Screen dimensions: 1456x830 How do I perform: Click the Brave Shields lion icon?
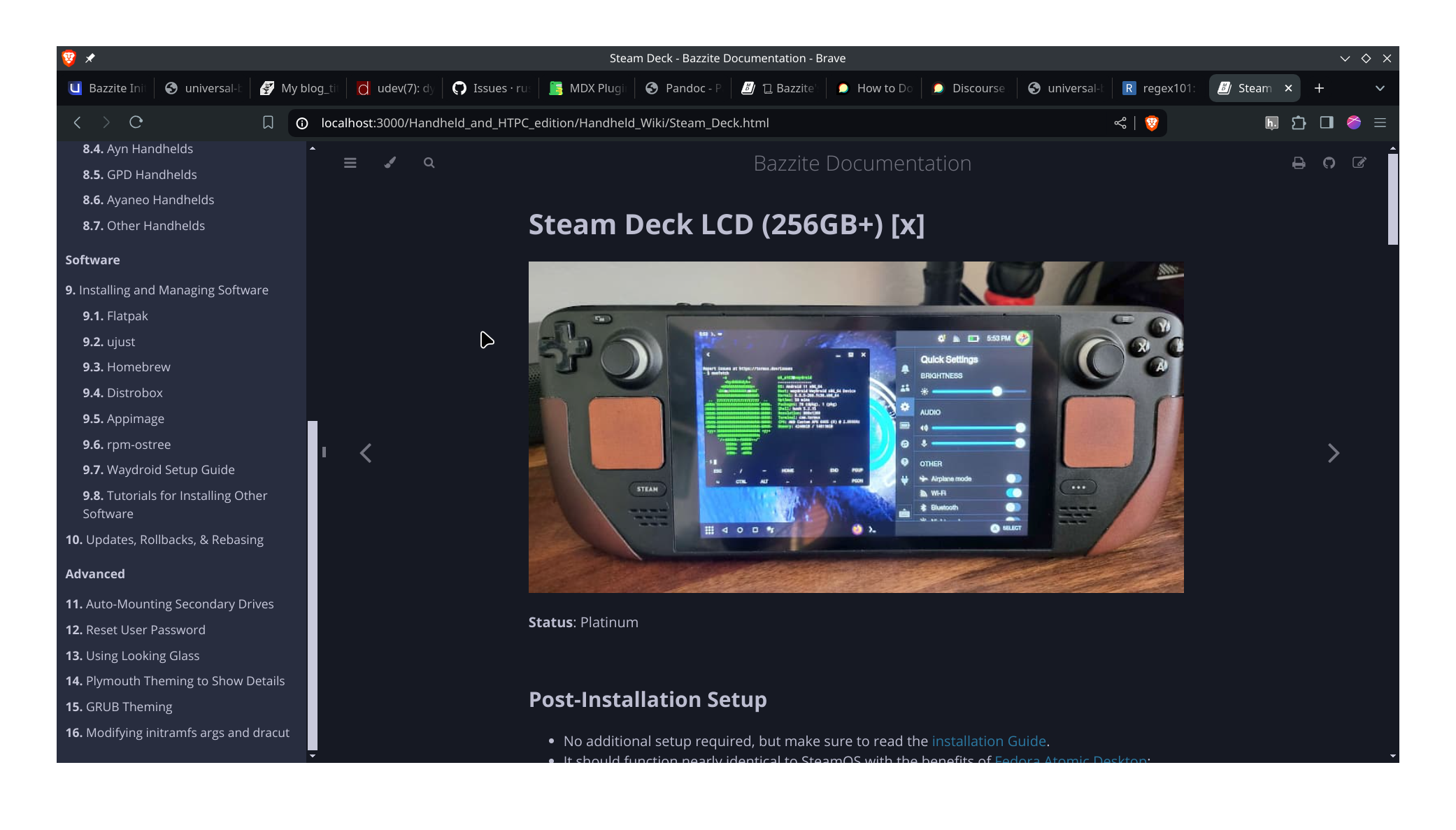tap(1152, 123)
